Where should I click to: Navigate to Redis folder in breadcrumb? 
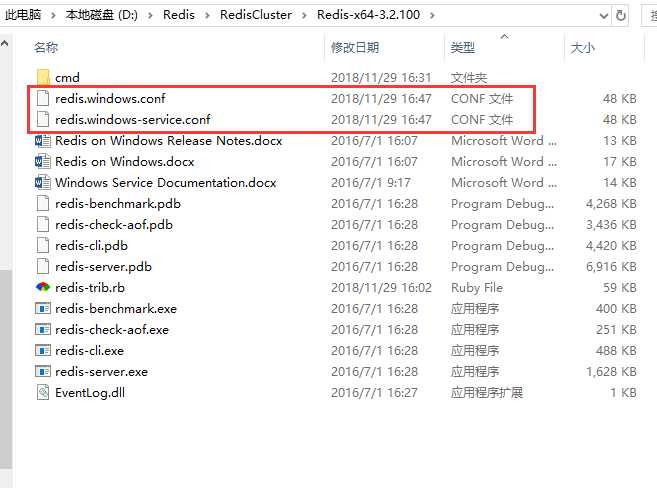(x=179, y=15)
